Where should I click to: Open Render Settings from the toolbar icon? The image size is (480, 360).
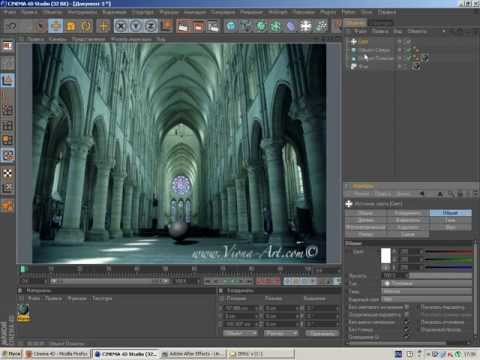coord(213,26)
